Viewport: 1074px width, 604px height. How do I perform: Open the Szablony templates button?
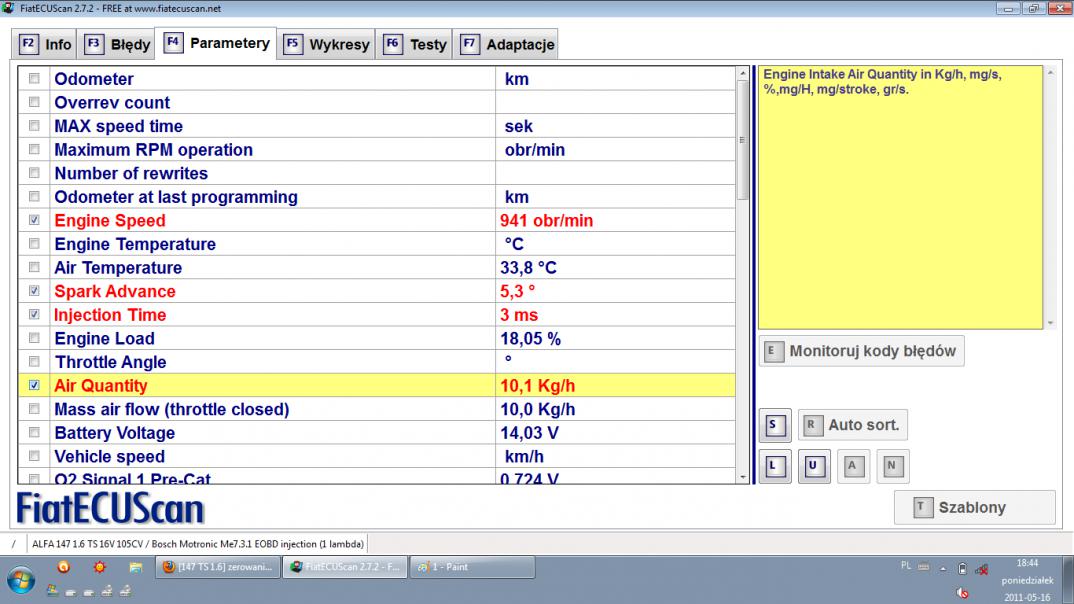[x=973, y=507]
